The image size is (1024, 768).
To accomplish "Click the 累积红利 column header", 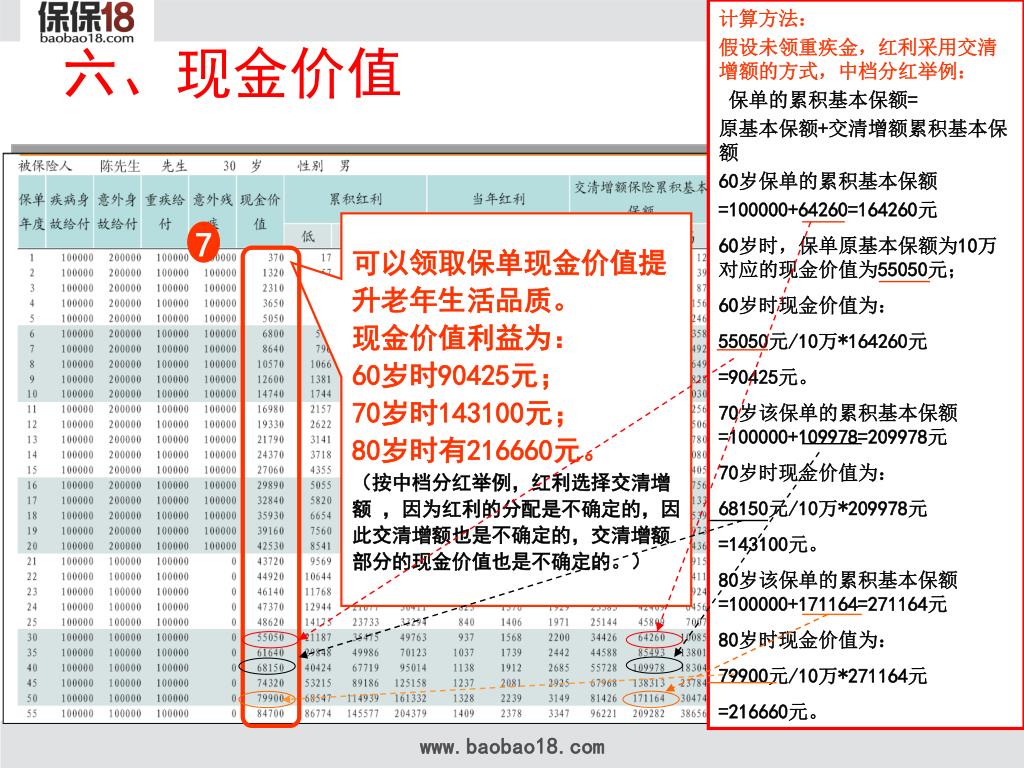I will tap(355, 199).
